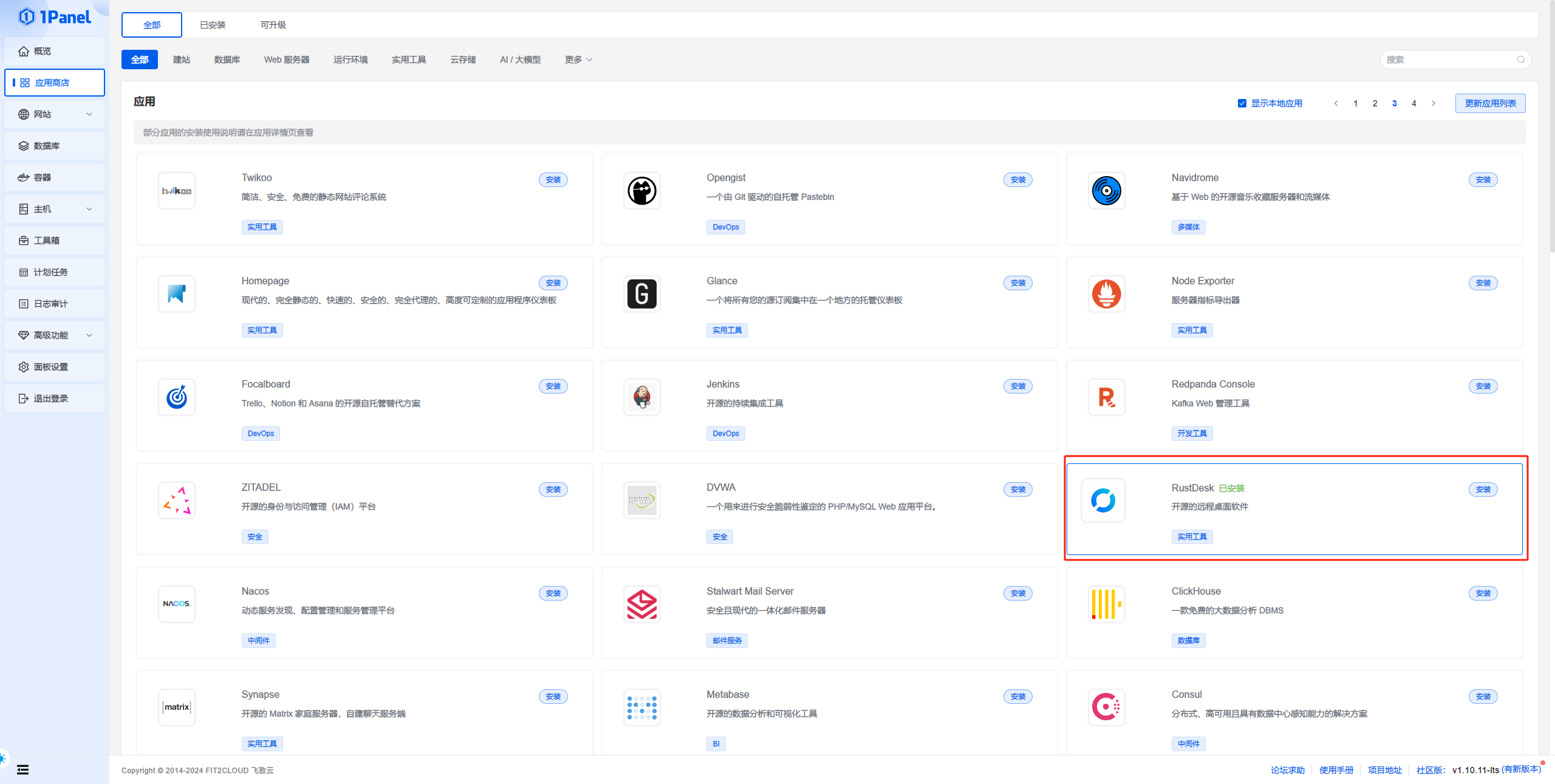The width and height of the screenshot is (1555, 784).
Task: Filter by AI / 大模型 category
Action: point(520,60)
